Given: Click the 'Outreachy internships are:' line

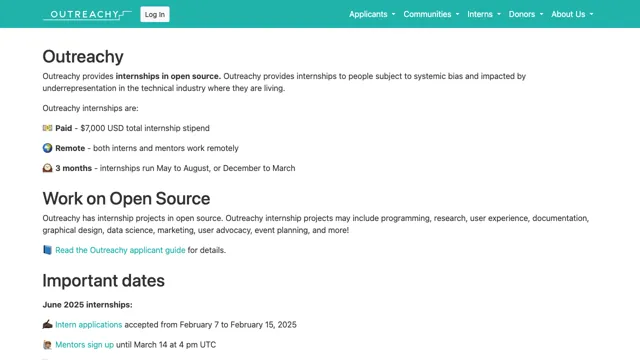Looking at the screenshot, I should point(90,108).
